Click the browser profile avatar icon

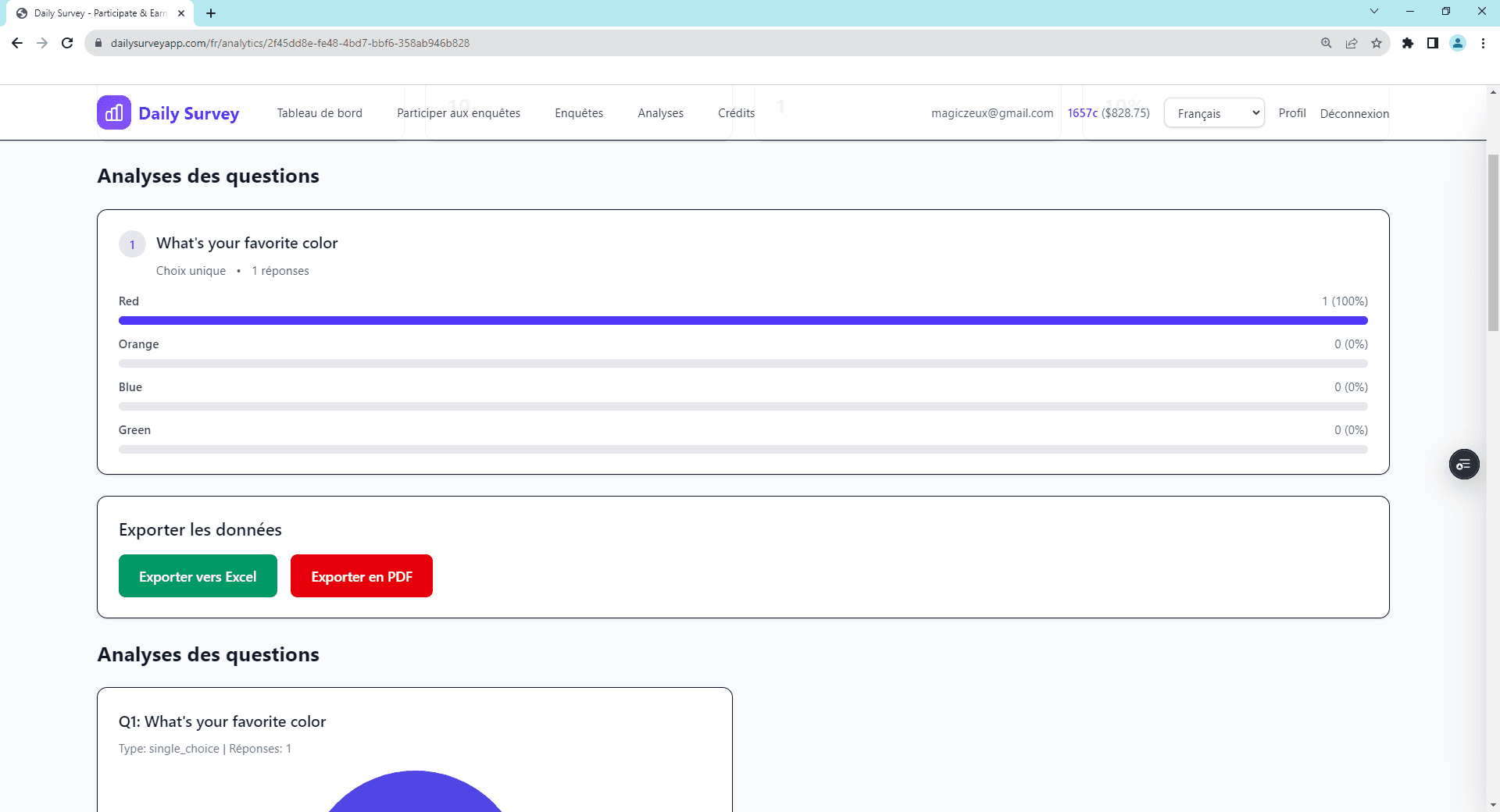pyautogui.click(x=1458, y=43)
